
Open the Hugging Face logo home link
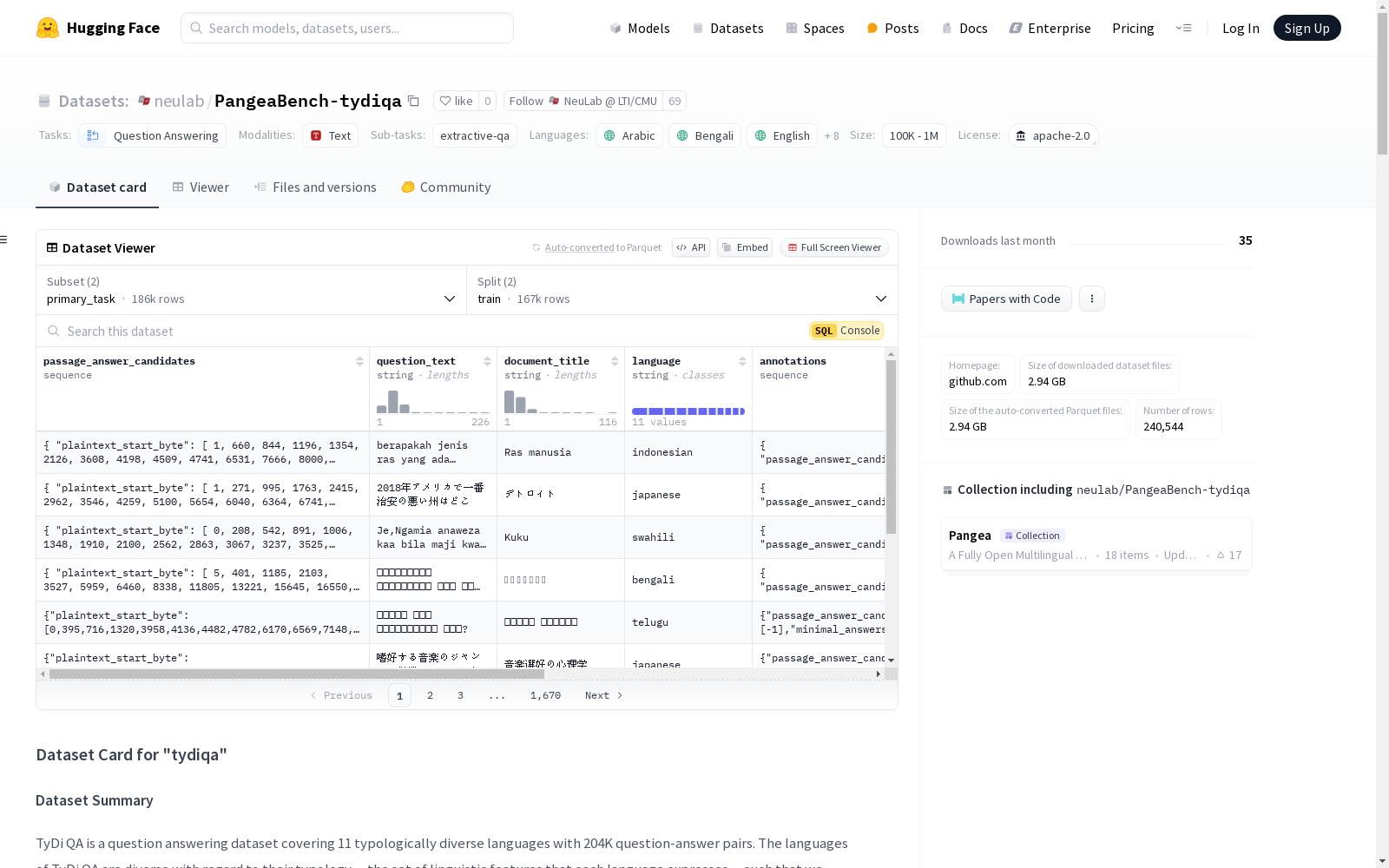[x=98, y=28]
